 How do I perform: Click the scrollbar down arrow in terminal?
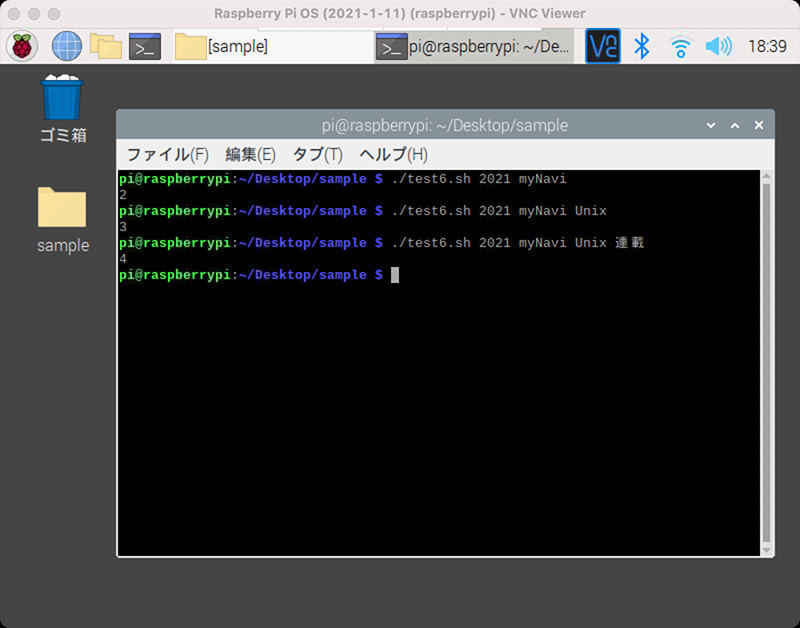766,550
